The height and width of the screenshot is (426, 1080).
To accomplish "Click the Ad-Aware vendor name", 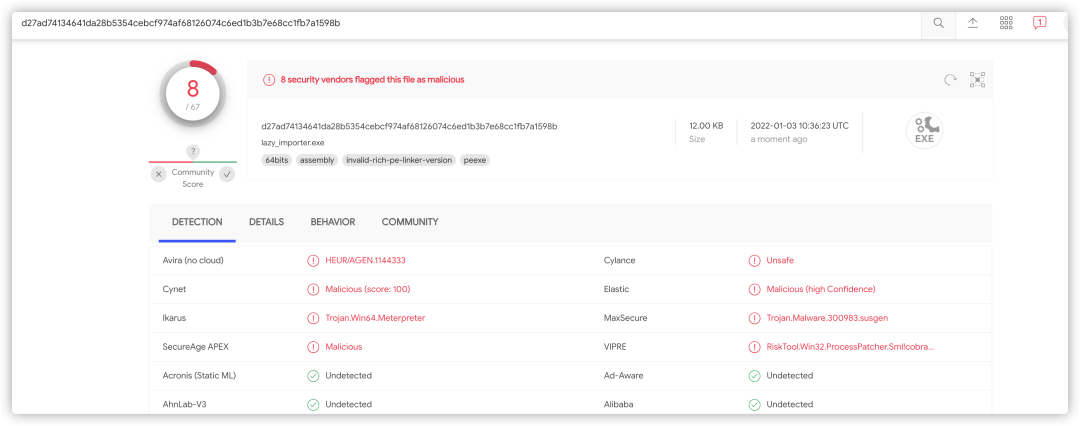I will click(623, 376).
